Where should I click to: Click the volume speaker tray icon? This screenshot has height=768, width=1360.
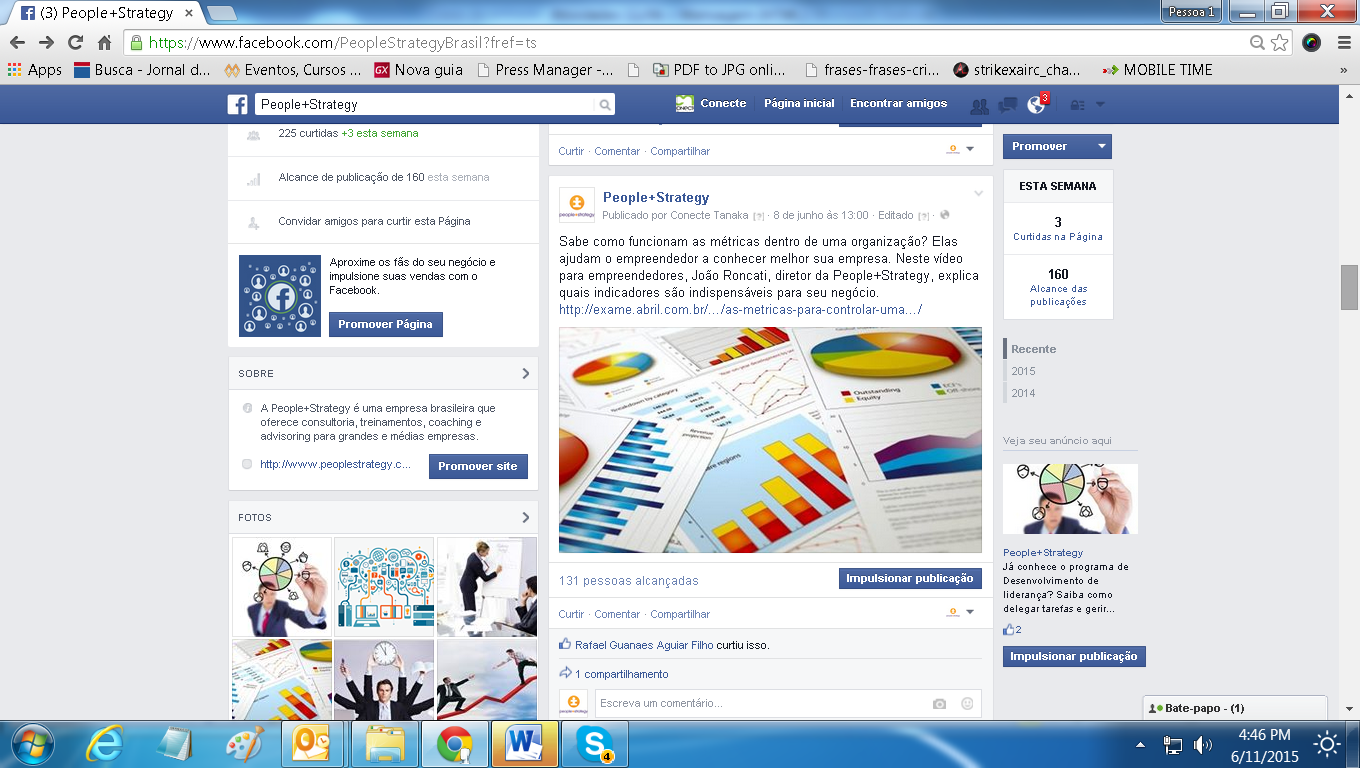tap(1203, 744)
